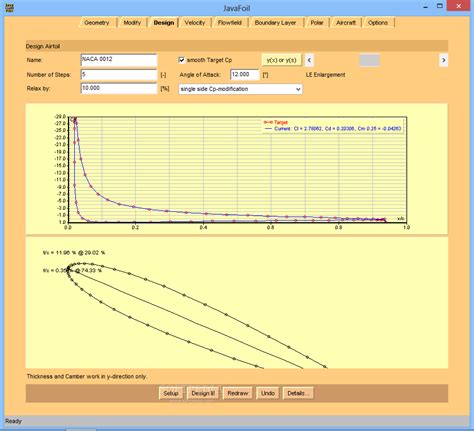Viewport: 474px width, 431px height.
Task: Switch to the Geometry tab
Action: [x=97, y=23]
